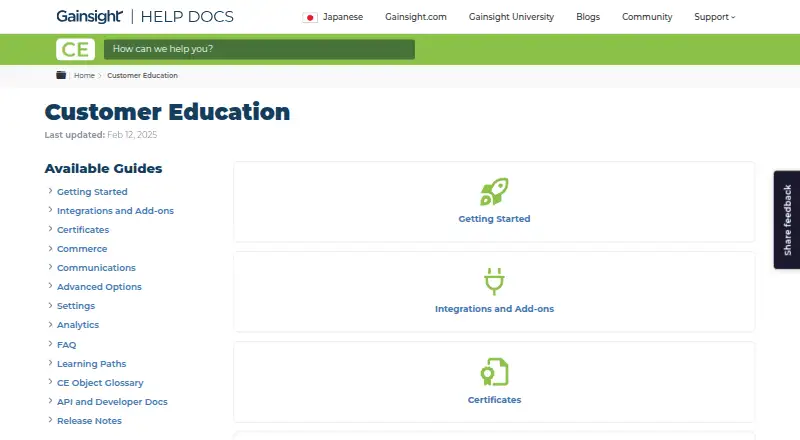Image resolution: width=800 pixels, height=440 pixels.
Task: Open the CE Object Glossary link
Action: point(100,383)
